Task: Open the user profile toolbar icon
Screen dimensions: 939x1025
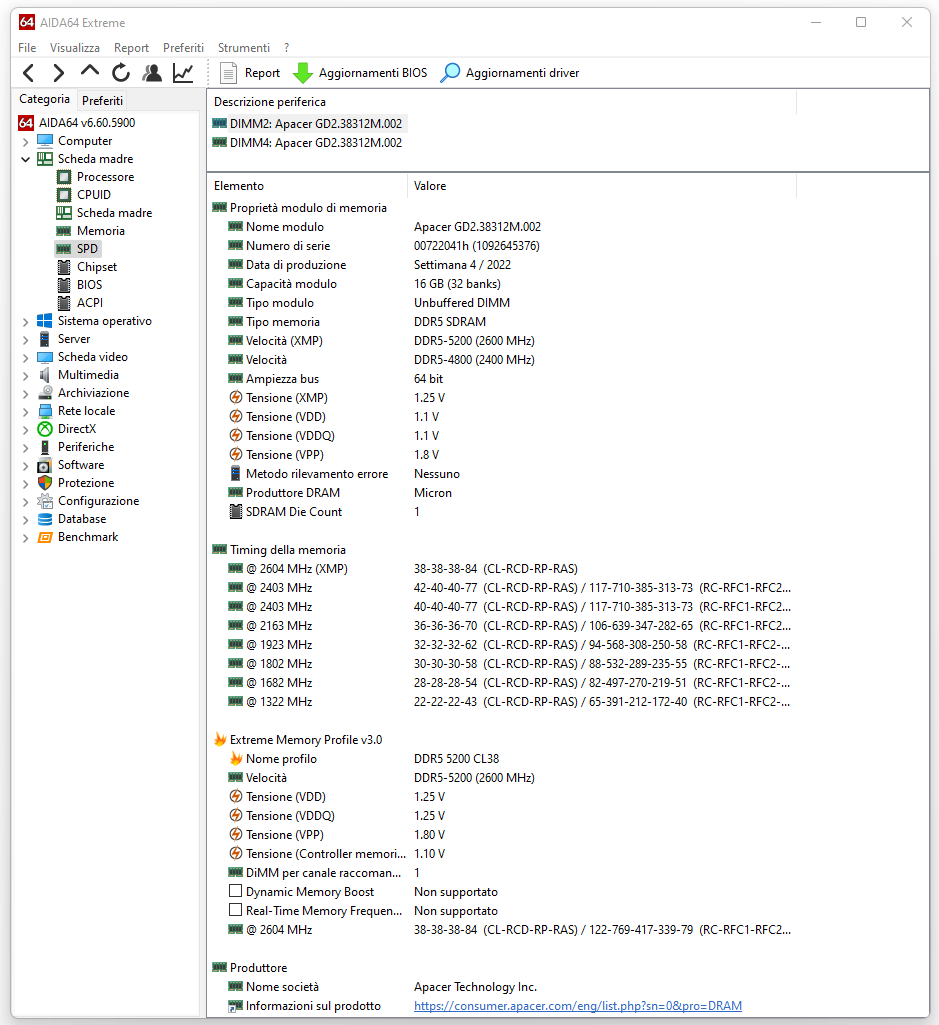Action: click(152, 73)
